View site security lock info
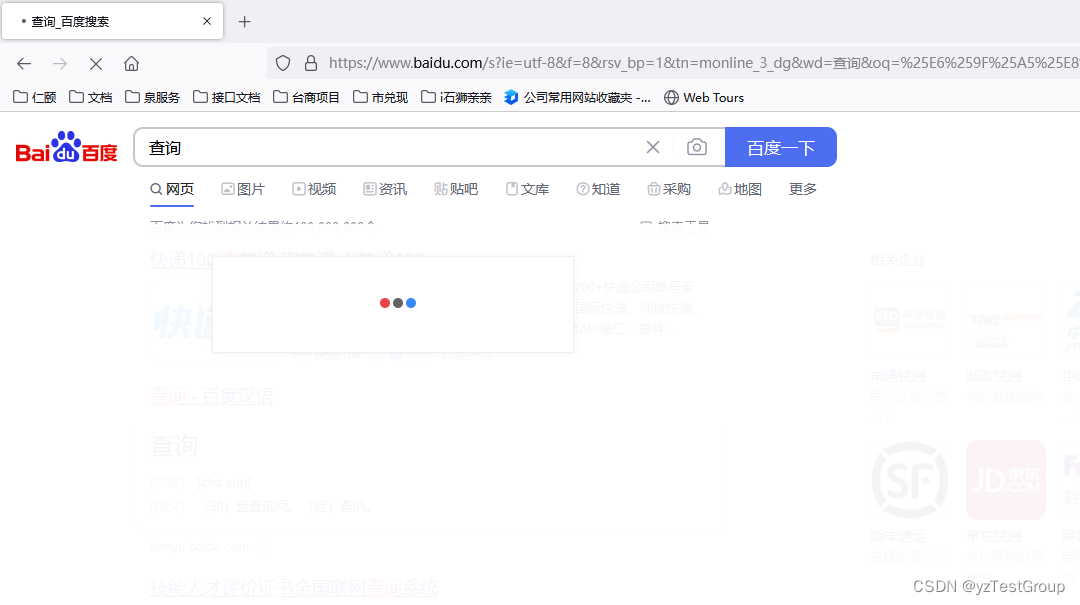This screenshot has width=1080, height=605. (311, 63)
